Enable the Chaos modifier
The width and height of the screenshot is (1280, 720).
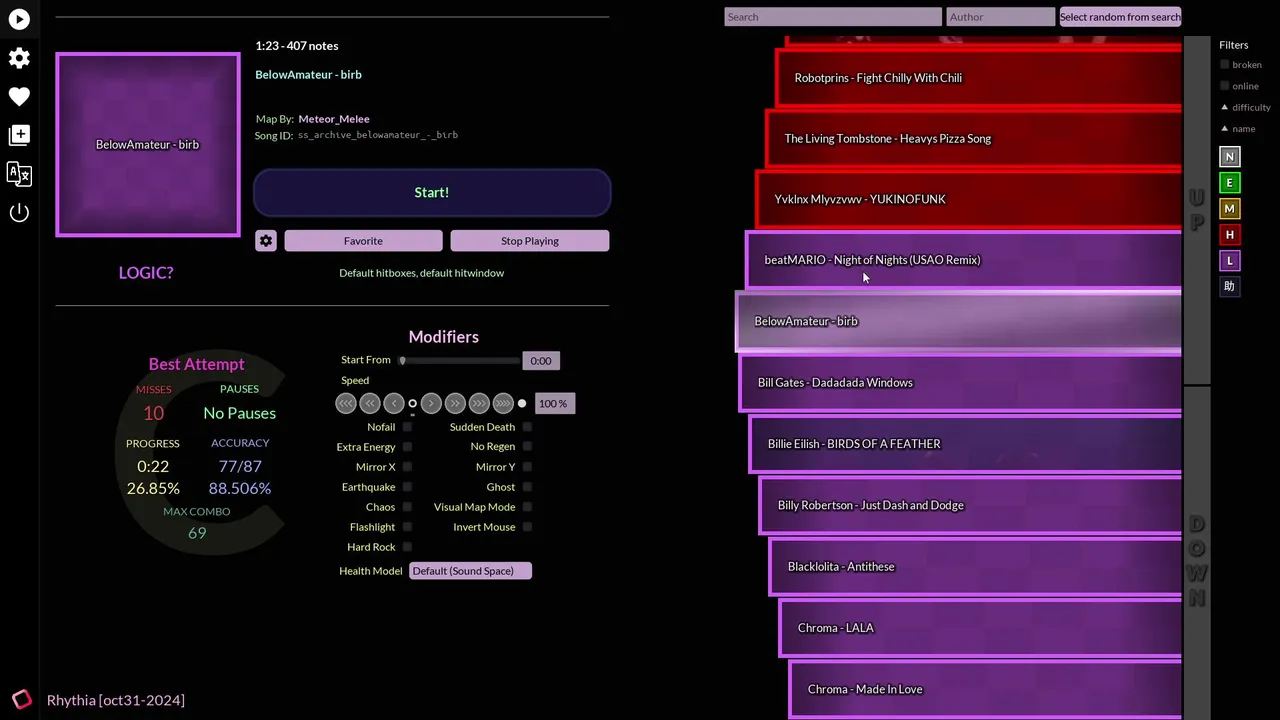(407, 507)
